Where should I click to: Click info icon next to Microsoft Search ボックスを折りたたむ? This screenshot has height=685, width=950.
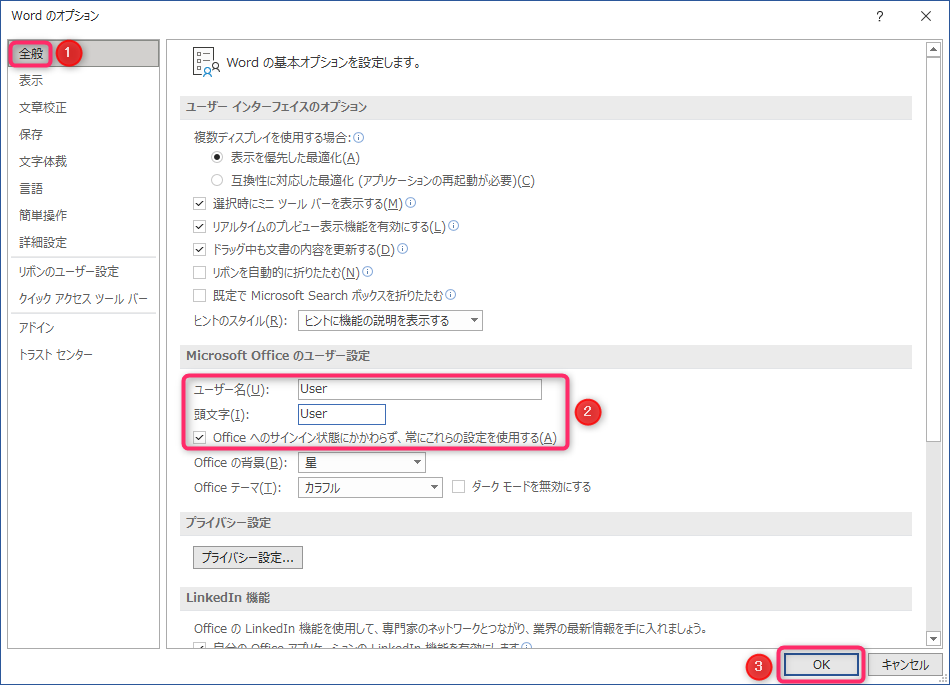451,295
